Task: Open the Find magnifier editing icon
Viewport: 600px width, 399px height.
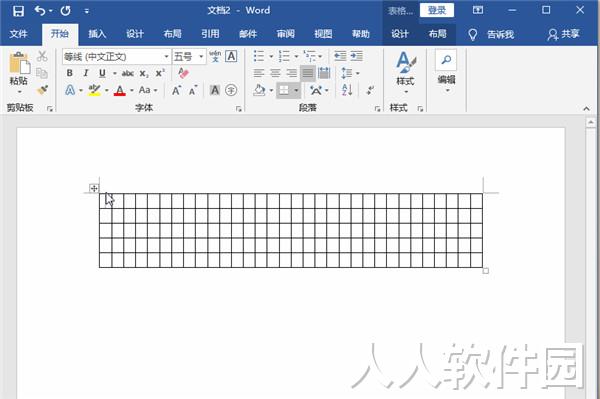Action: click(x=446, y=60)
